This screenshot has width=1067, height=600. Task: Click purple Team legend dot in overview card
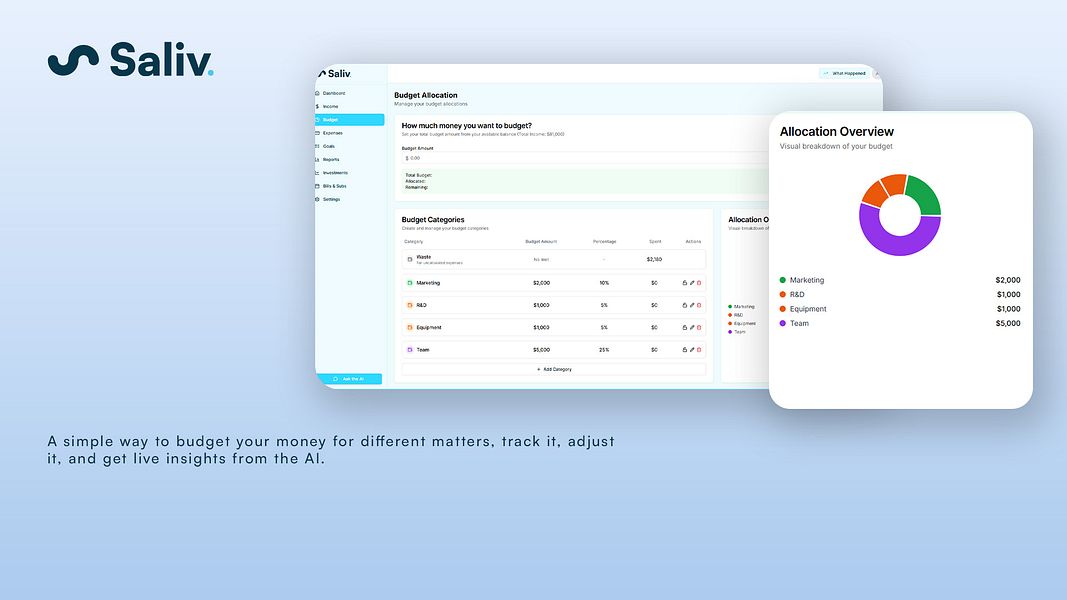coord(783,324)
